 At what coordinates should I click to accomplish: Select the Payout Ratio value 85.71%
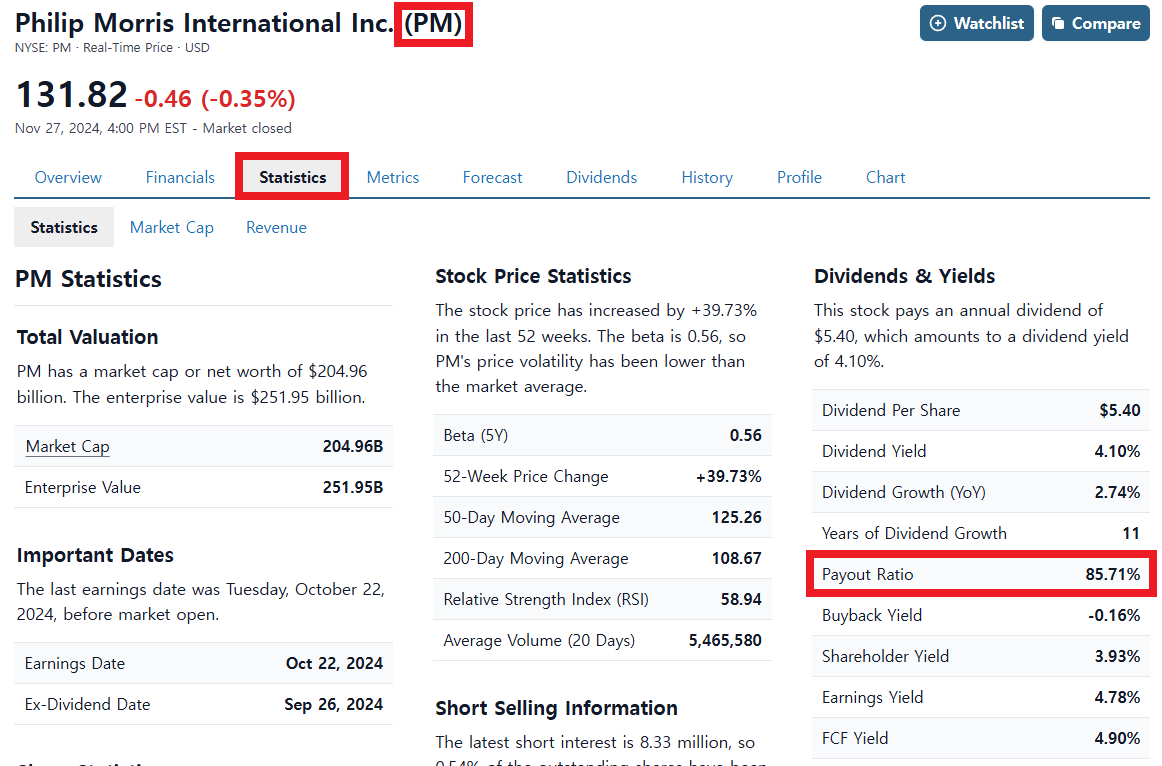tap(1113, 574)
